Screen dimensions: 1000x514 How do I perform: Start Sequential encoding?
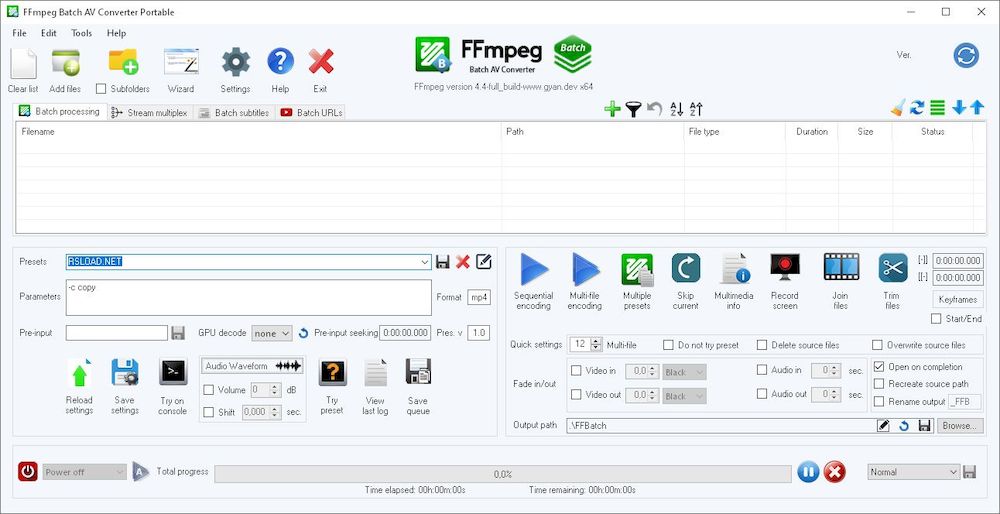pos(534,269)
